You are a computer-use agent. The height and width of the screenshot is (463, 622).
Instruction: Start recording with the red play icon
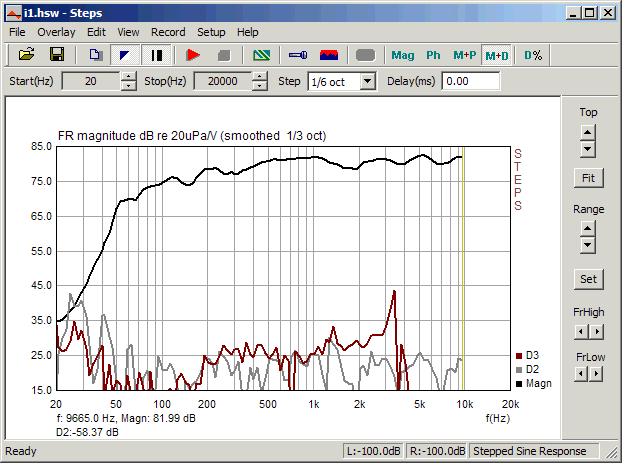pos(193,54)
